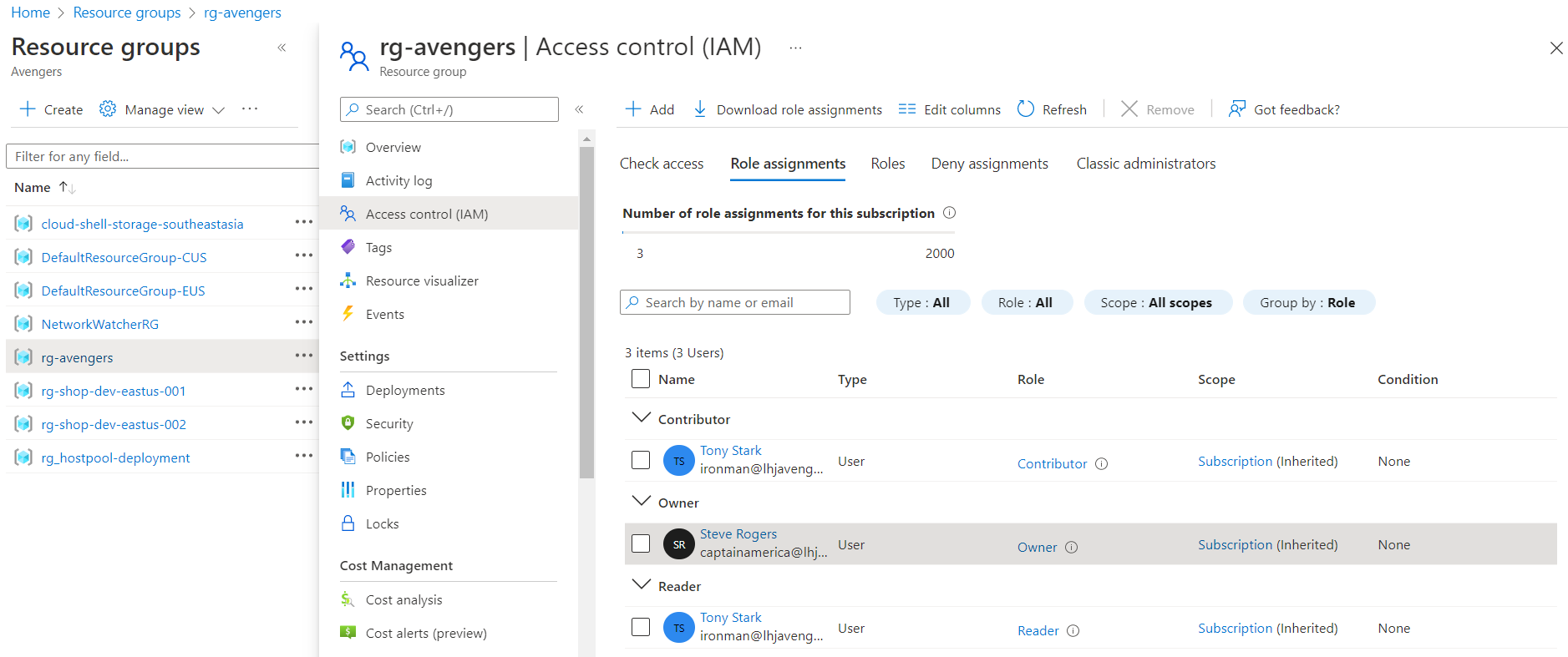The width and height of the screenshot is (1568, 657).
Task: Click the Got feedback icon
Action: 1236,109
